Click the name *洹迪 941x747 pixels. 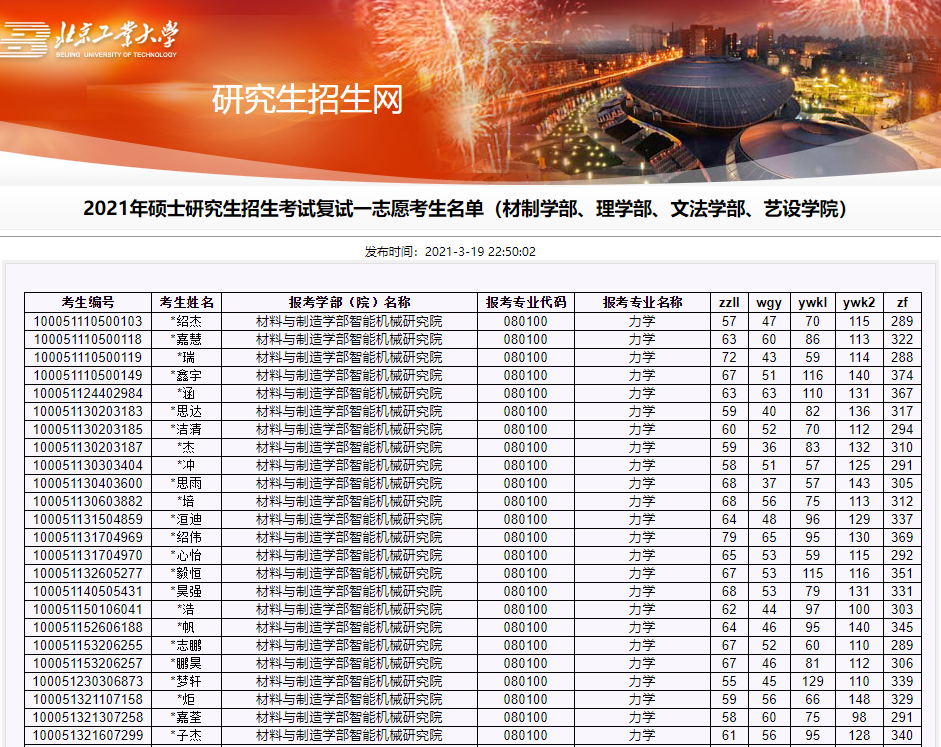tap(186, 520)
